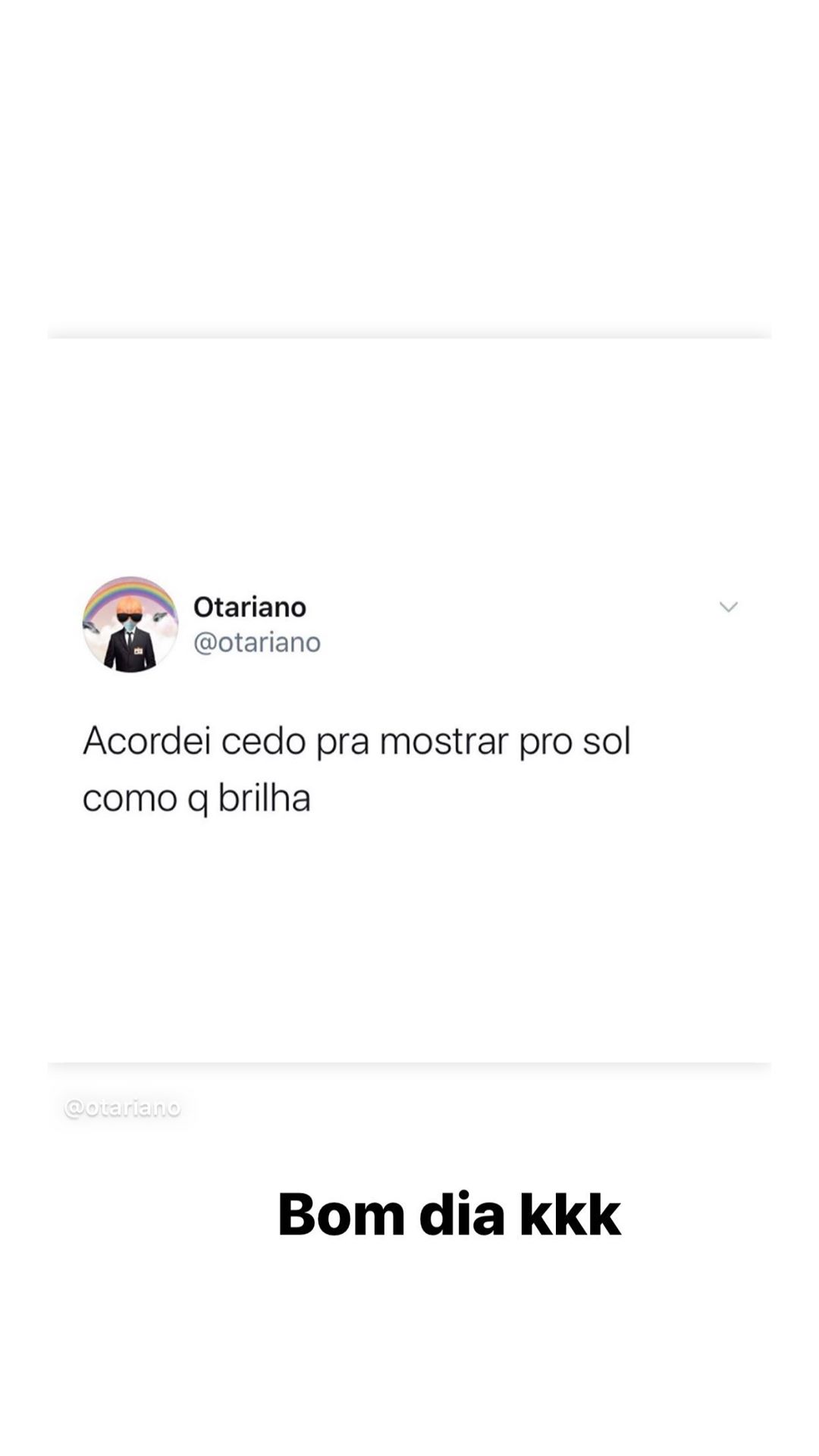Select the tweet line "como q brilha"
Screen dimensions: 819x1456
[196, 799]
